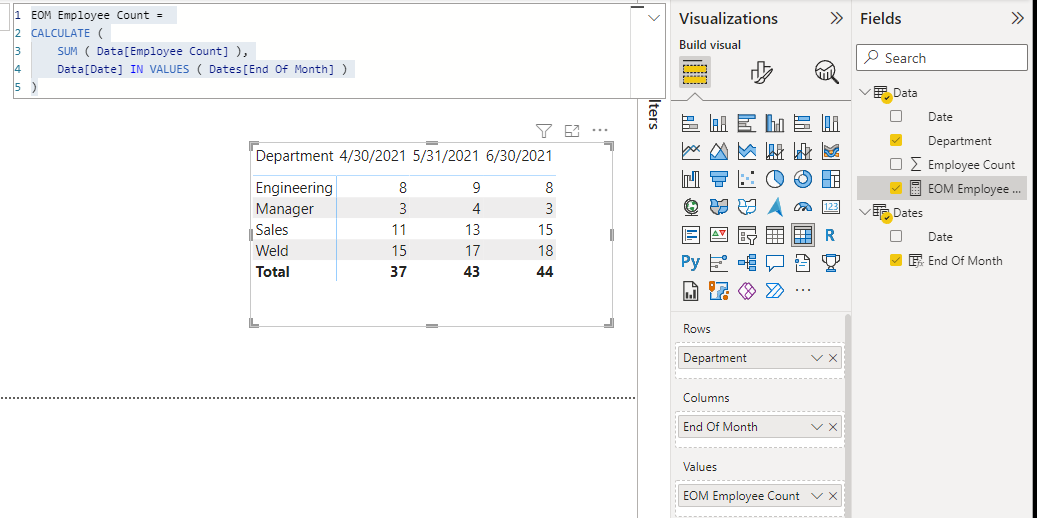The height and width of the screenshot is (518, 1037).
Task: Select the treemap visual
Action: click(x=831, y=179)
